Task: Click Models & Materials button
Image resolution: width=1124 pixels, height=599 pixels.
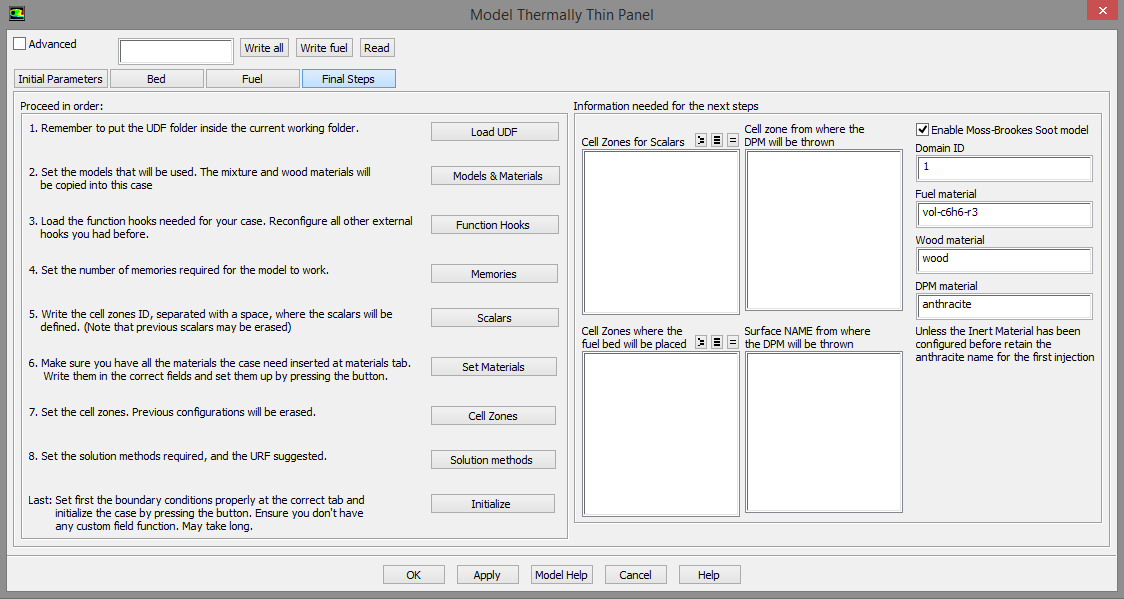Action: (495, 176)
